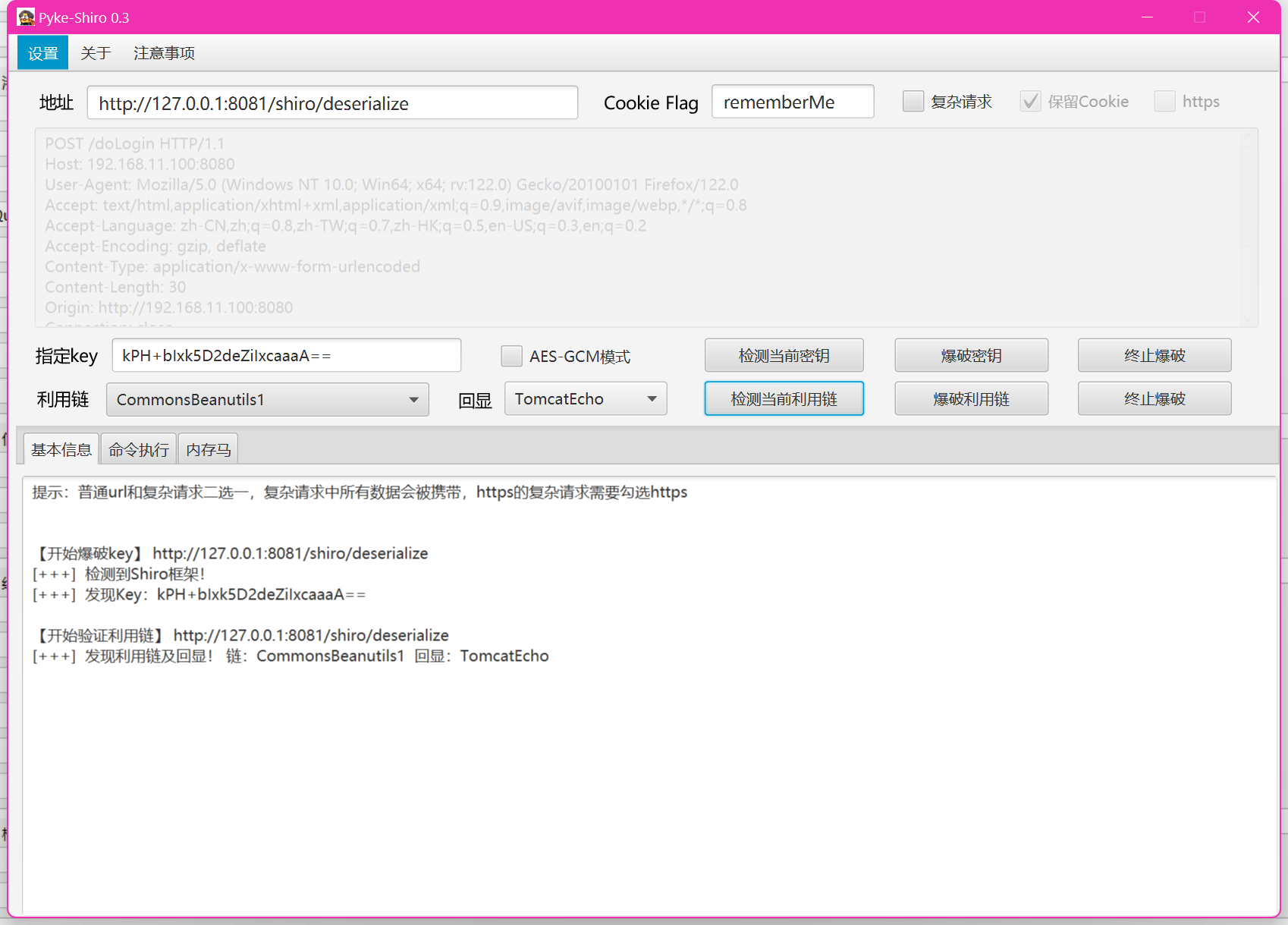Viewport: 1288px width, 925px height.
Task: Switch to the 内存马 tab
Action: (209, 449)
